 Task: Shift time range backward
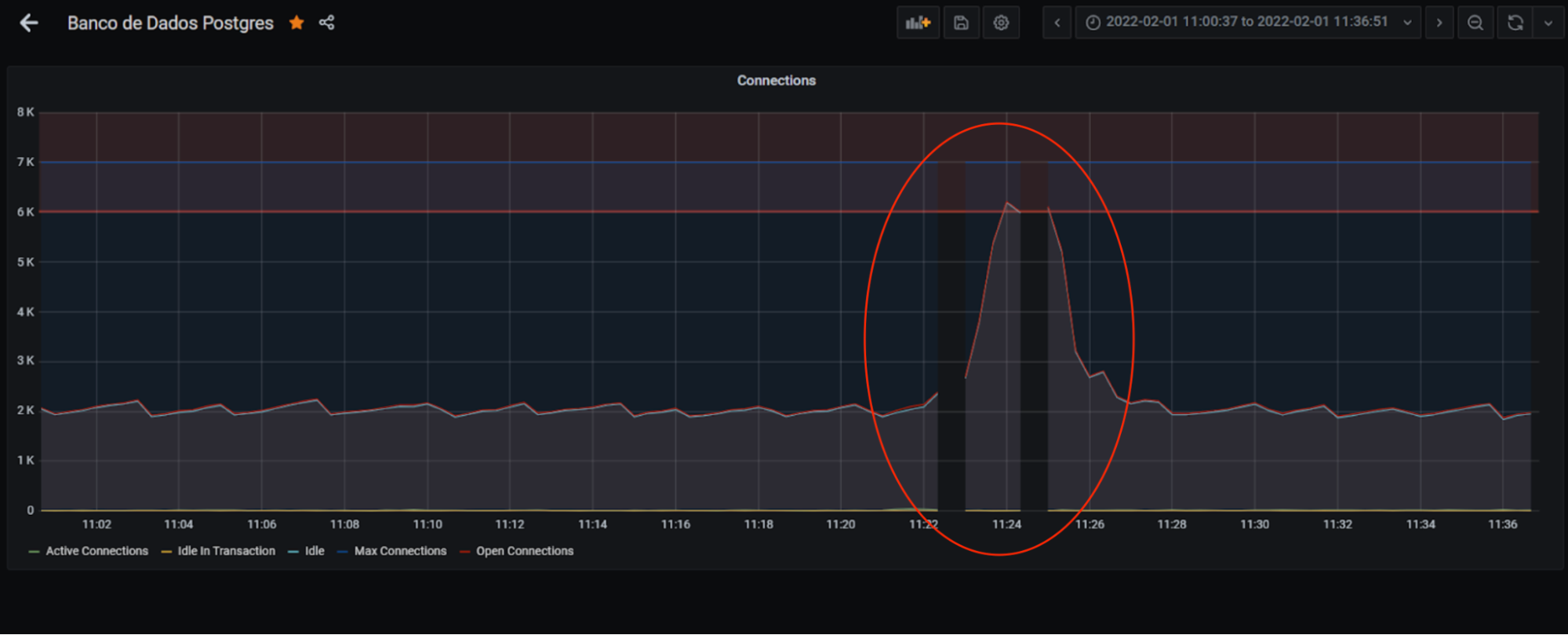1057,23
